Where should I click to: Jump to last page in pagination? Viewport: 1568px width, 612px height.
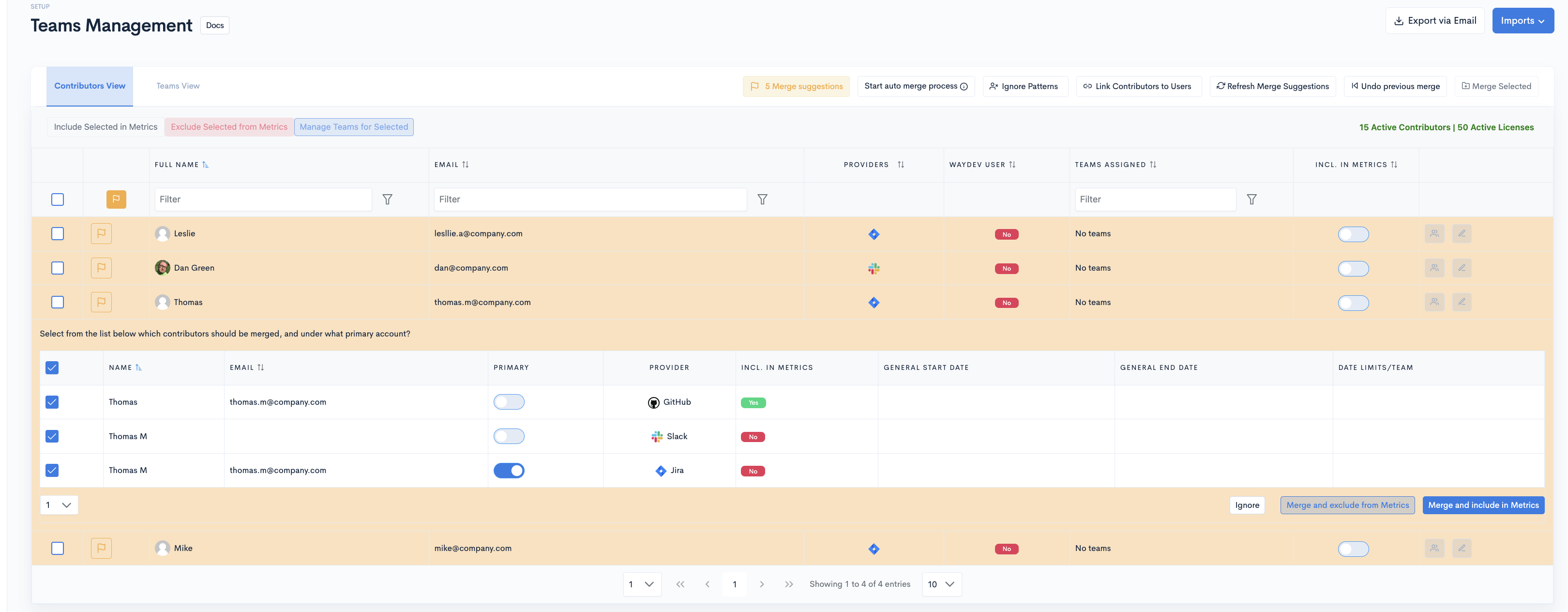pos(789,584)
